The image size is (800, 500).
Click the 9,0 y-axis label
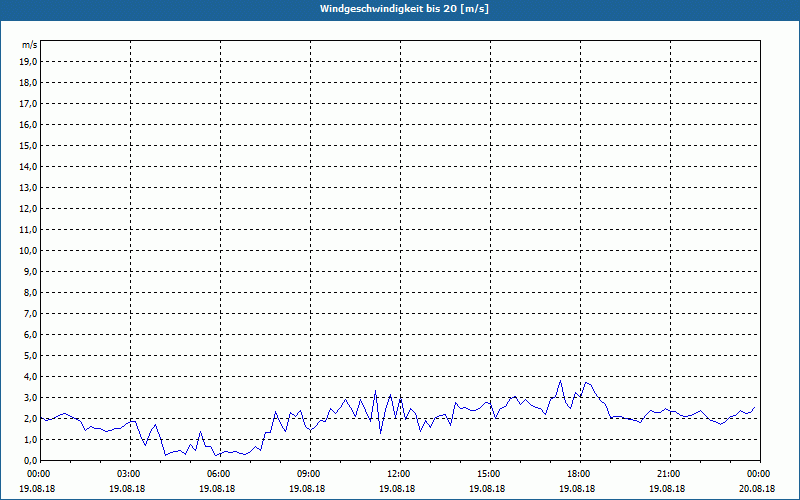click(x=31, y=271)
